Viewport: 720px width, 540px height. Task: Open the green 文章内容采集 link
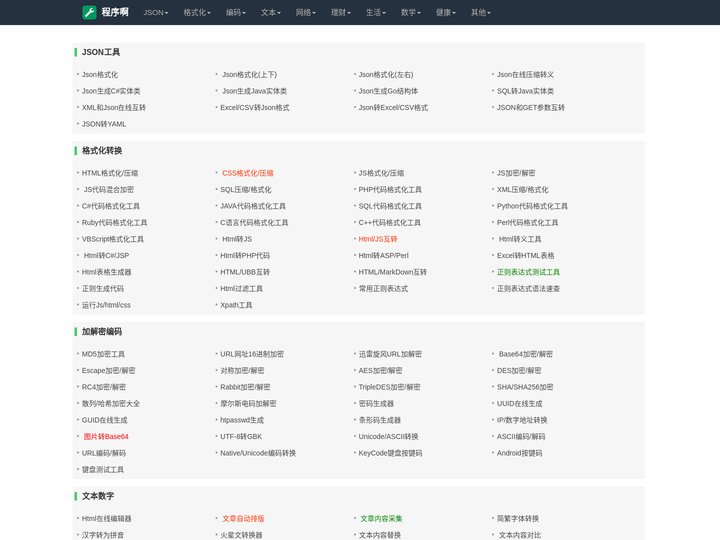(x=382, y=518)
